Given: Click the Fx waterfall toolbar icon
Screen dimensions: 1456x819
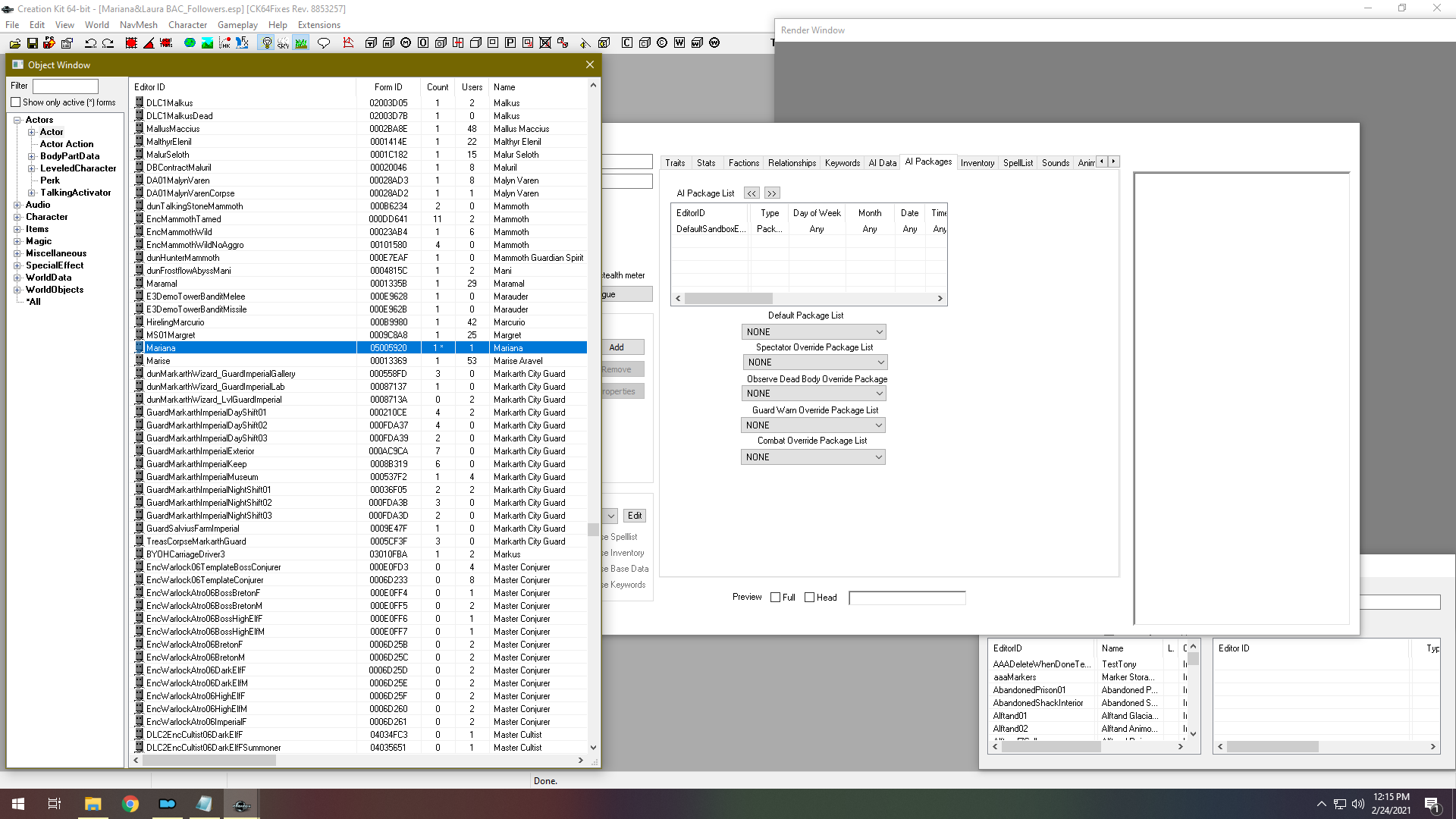Looking at the screenshot, I should click(x=242, y=43).
